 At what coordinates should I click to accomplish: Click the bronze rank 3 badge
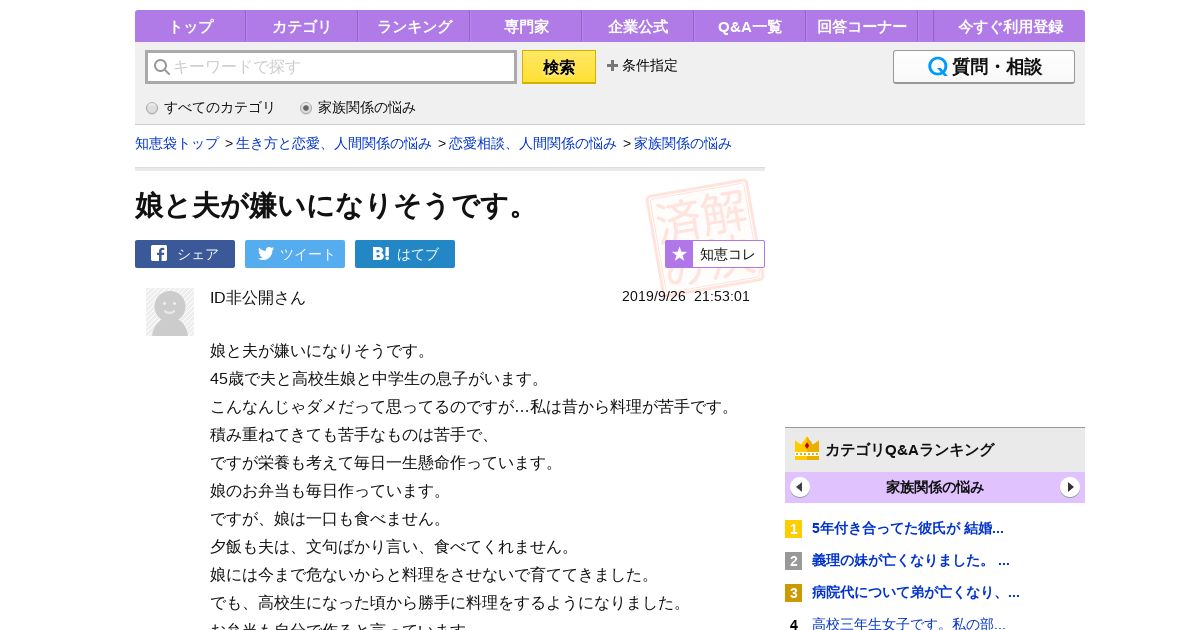click(x=793, y=593)
